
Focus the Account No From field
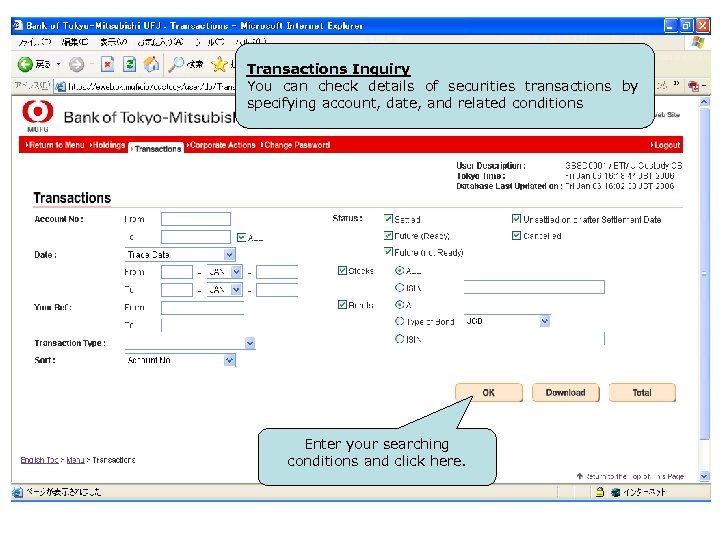click(196, 219)
